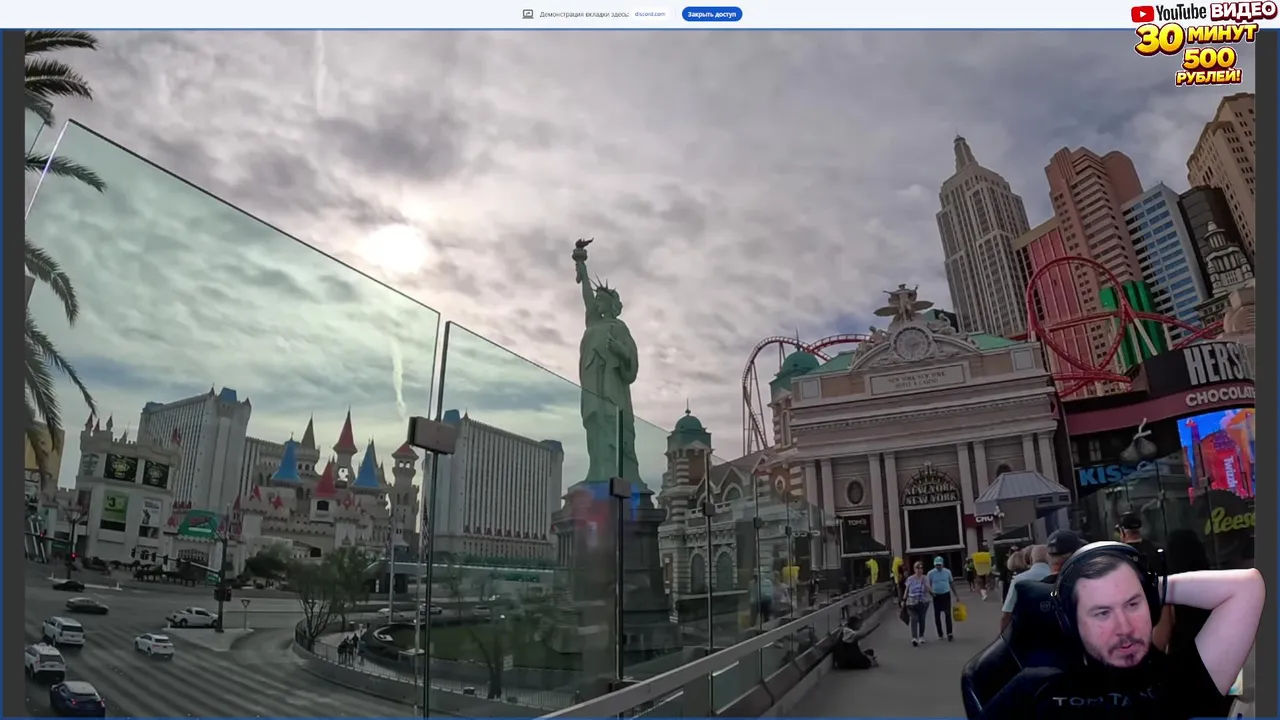Click the blue "Закрыть доступ" button
This screenshot has width=1280, height=720.
coord(712,14)
